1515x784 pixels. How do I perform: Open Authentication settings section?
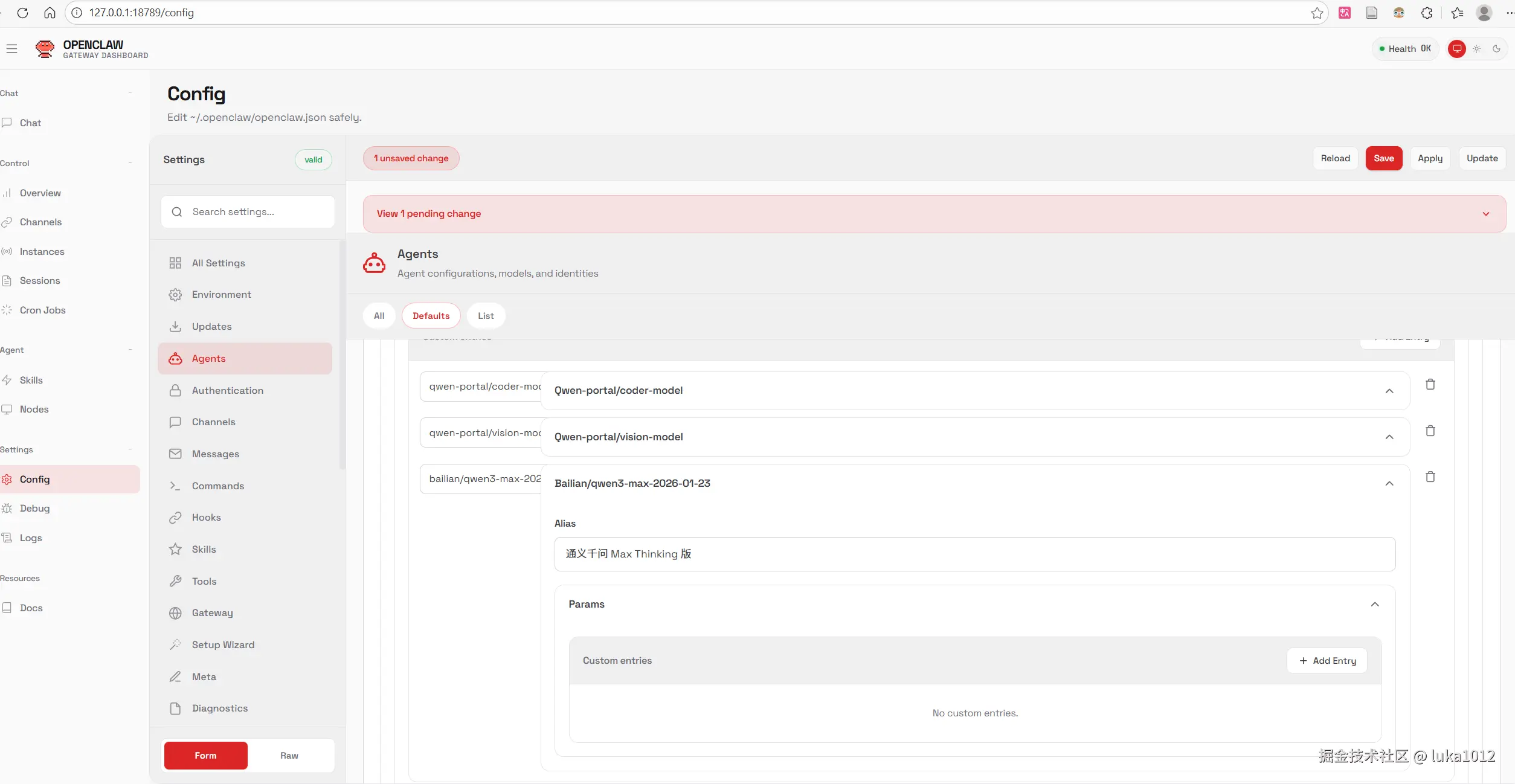pos(227,391)
